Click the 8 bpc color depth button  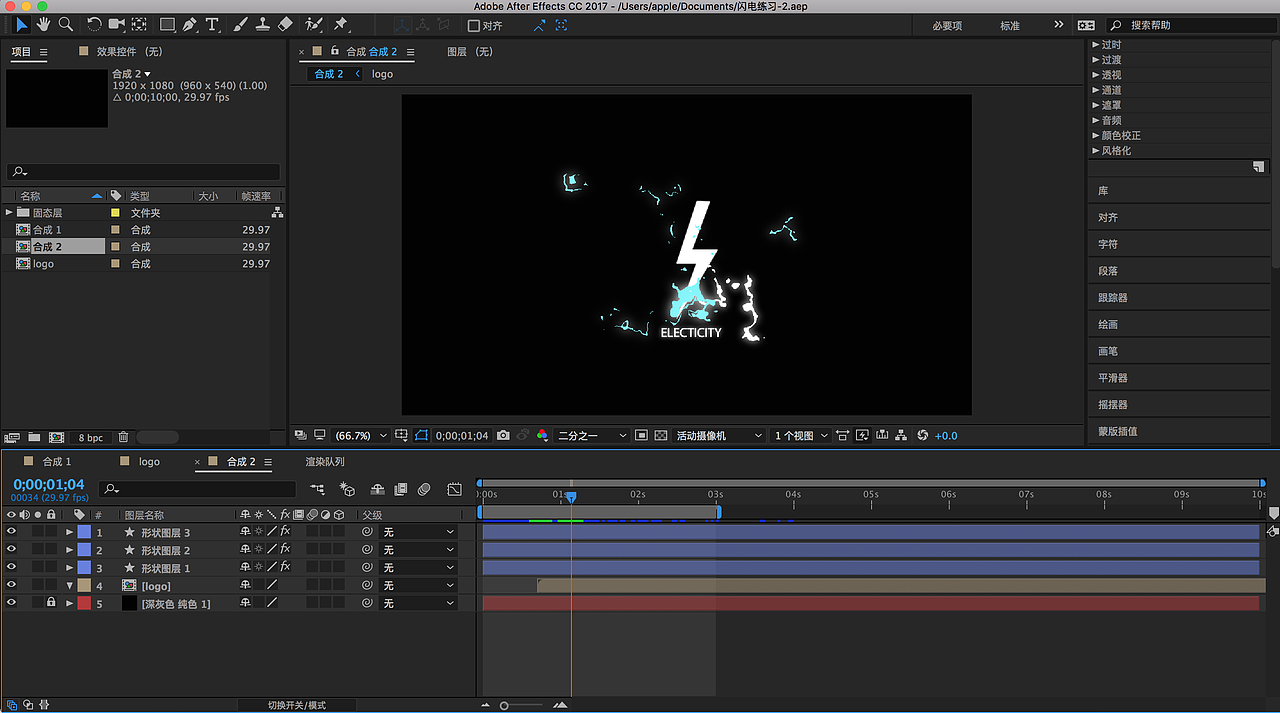point(90,438)
